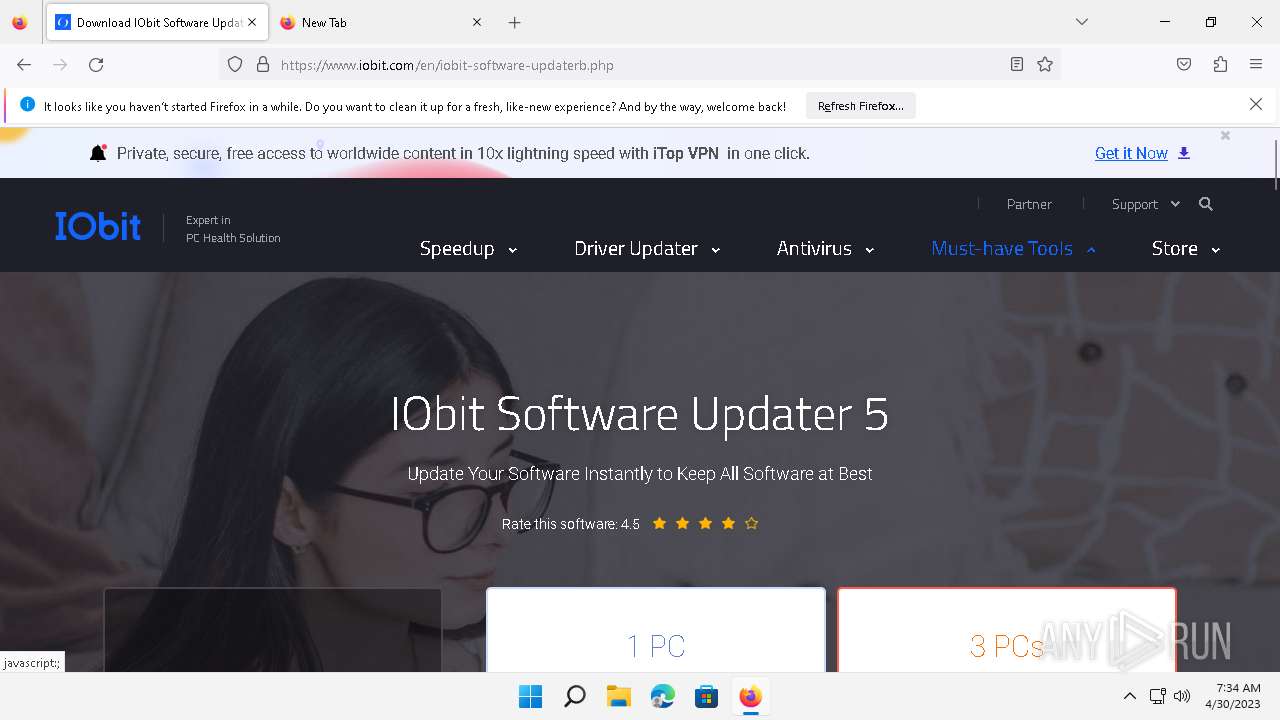
Task: Close the New Tab tab
Action: [x=477, y=22]
